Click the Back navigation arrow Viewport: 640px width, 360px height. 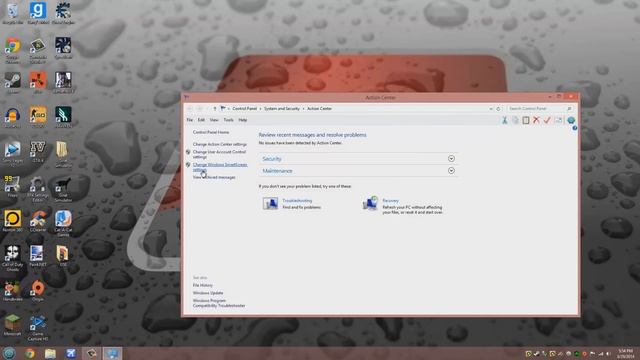pos(190,109)
